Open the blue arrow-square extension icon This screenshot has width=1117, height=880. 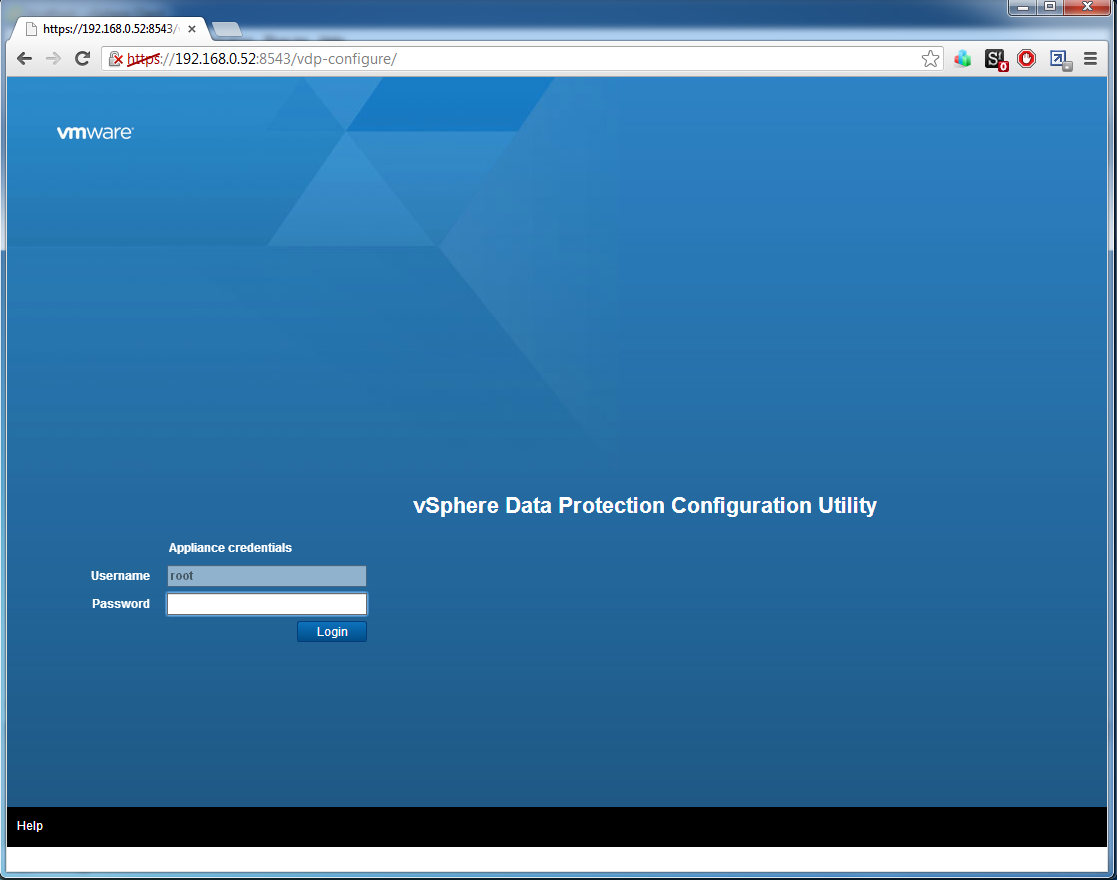(1060, 59)
